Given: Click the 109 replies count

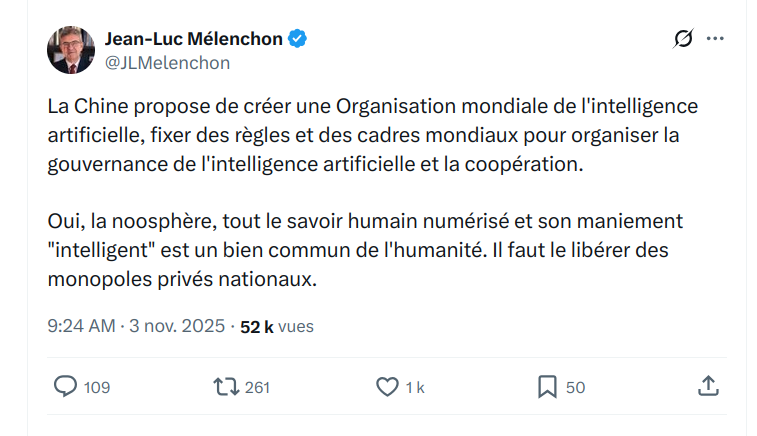Looking at the screenshot, I should (97, 388).
